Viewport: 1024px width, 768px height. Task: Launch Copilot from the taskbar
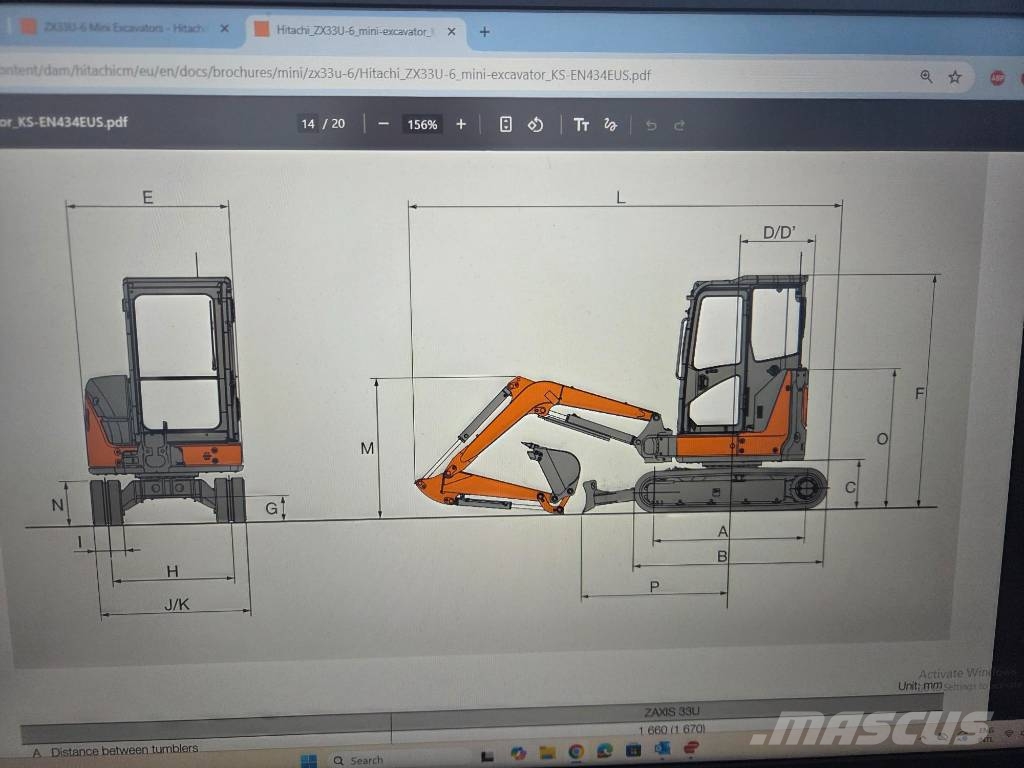tap(519, 753)
